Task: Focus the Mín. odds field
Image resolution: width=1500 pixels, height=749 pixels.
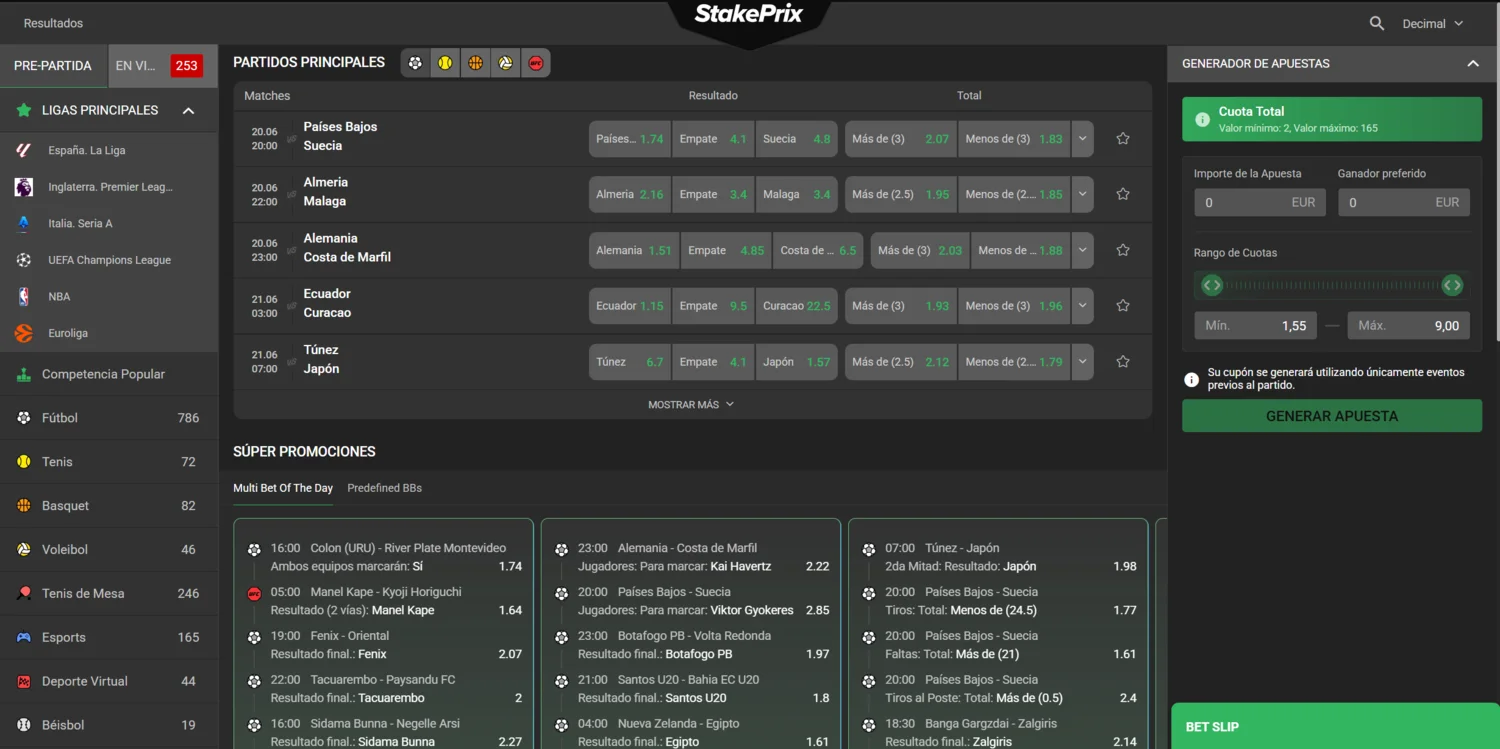Action: [1255, 326]
